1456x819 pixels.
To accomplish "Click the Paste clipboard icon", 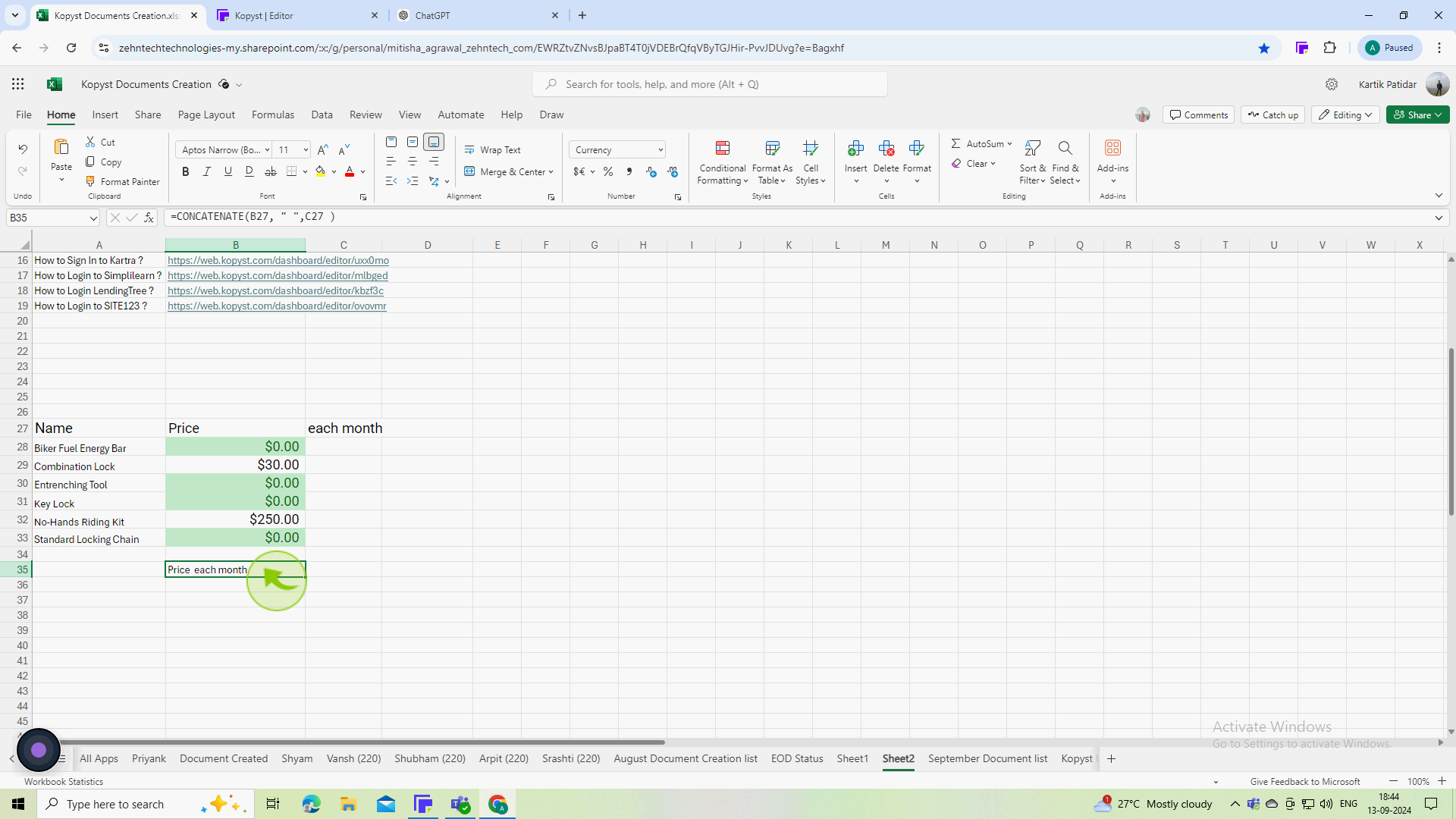I will point(61,147).
